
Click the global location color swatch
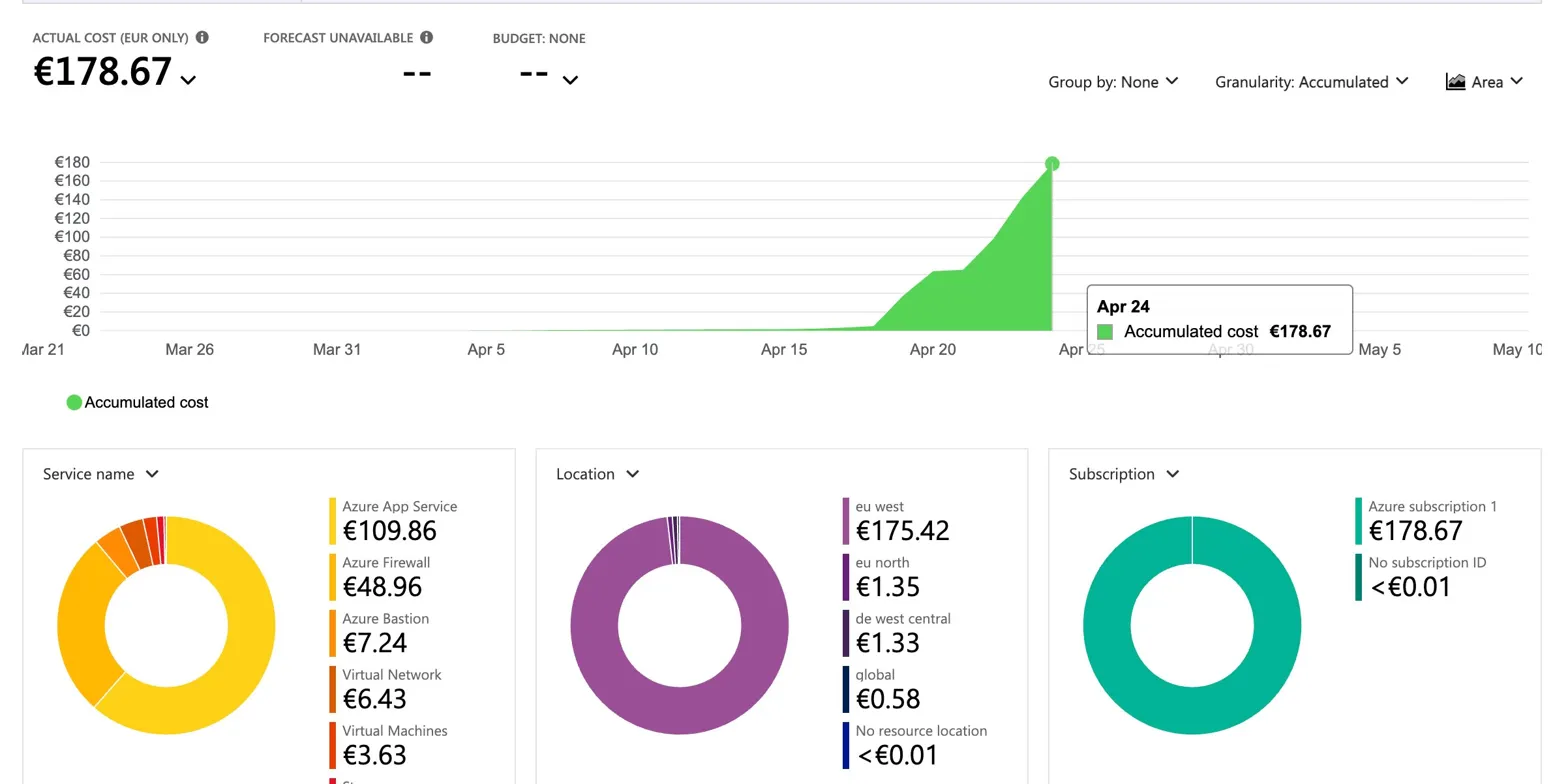click(x=846, y=689)
